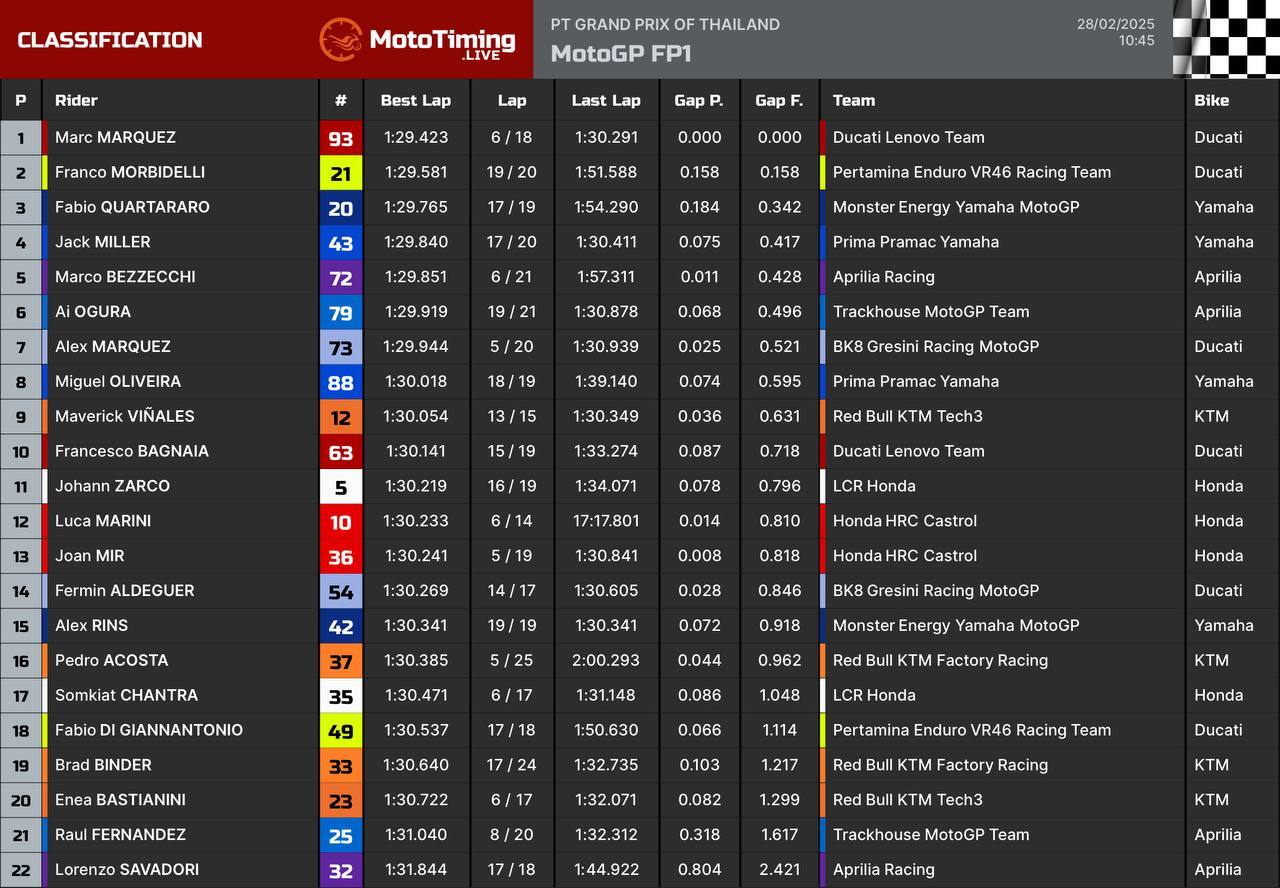Viewport: 1280px width, 888px height.
Task: Select Marc Marquez number 93 badge
Action: point(341,138)
